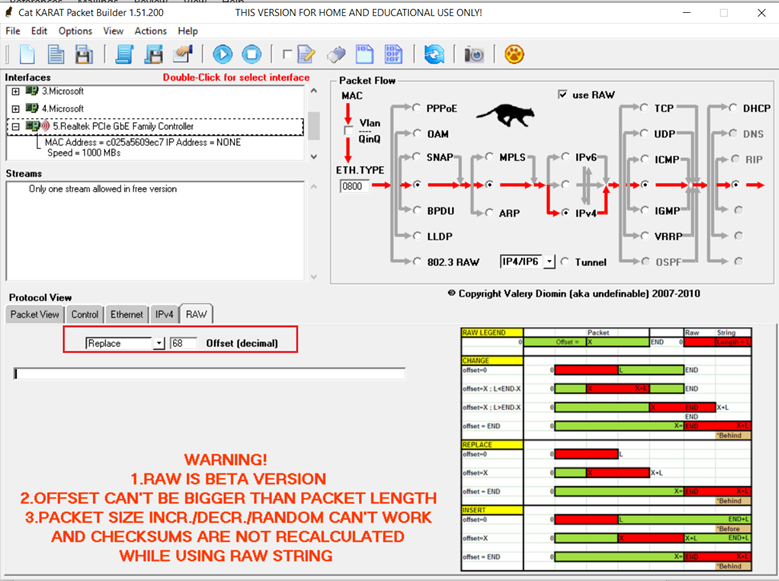Click the eraser icon in toolbar
779x581 pixels.
tap(337, 54)
